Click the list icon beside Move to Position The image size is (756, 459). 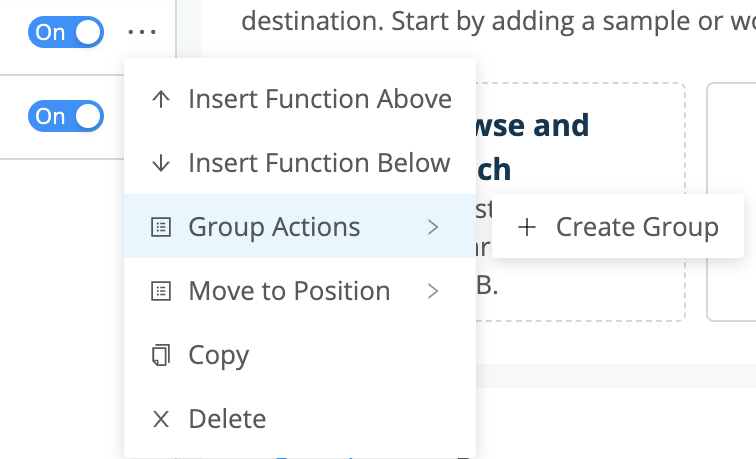pos(160,291)
